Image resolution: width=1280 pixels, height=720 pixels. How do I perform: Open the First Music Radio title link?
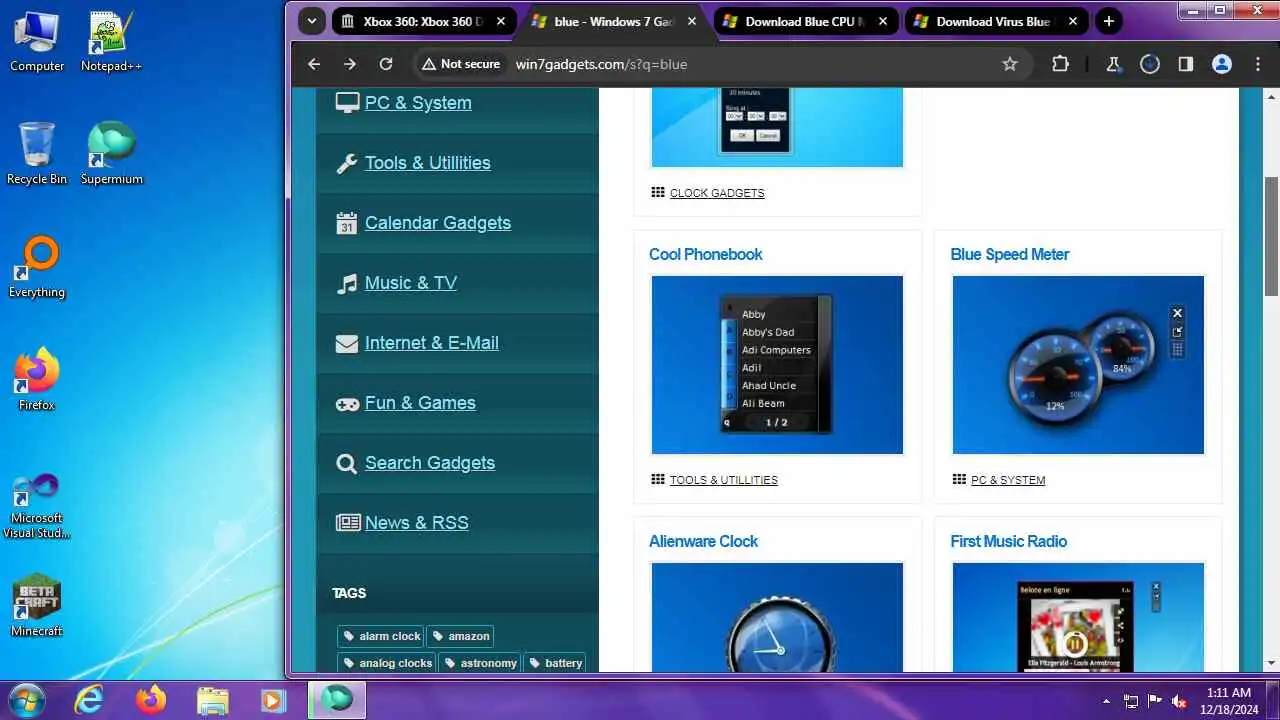pyautogui.click(x=1009, y=541)
